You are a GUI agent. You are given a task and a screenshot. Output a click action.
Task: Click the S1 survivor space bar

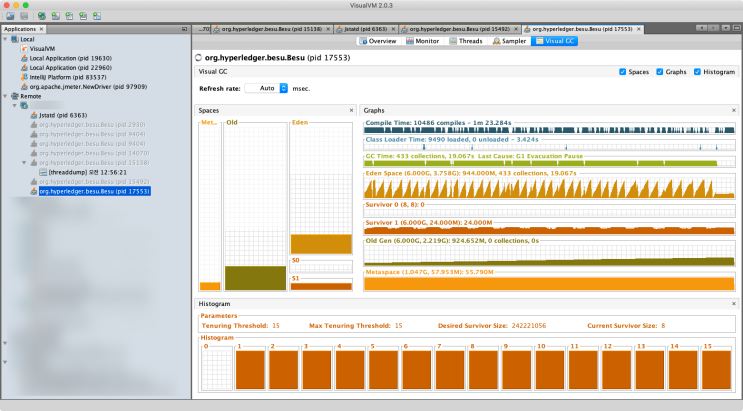point(321,286)
